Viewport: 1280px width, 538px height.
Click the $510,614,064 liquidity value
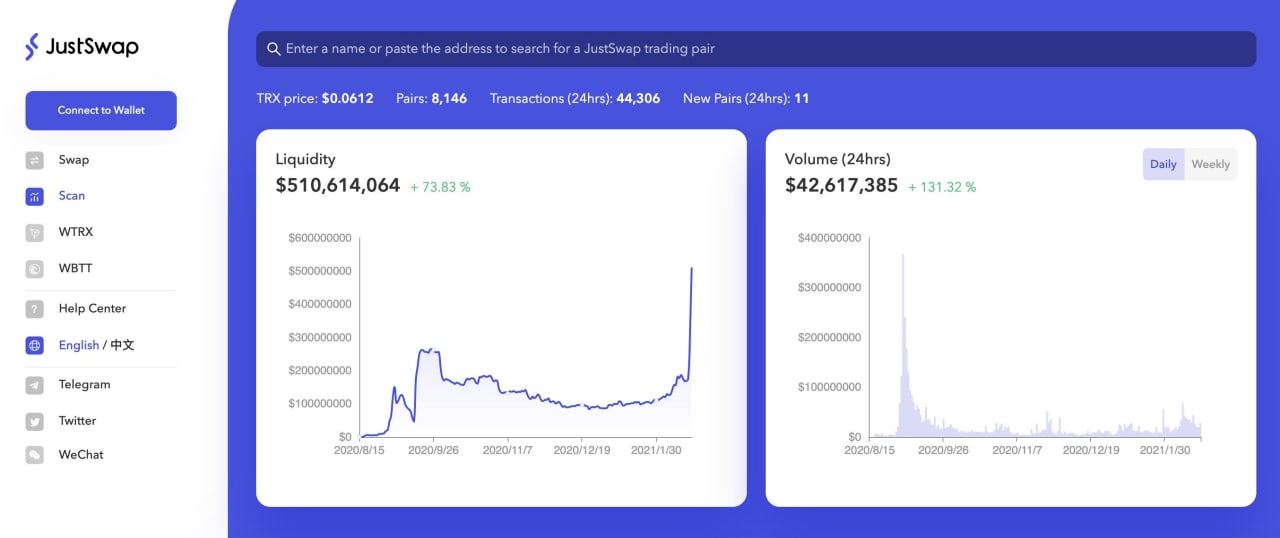click(x=338, y=185)
